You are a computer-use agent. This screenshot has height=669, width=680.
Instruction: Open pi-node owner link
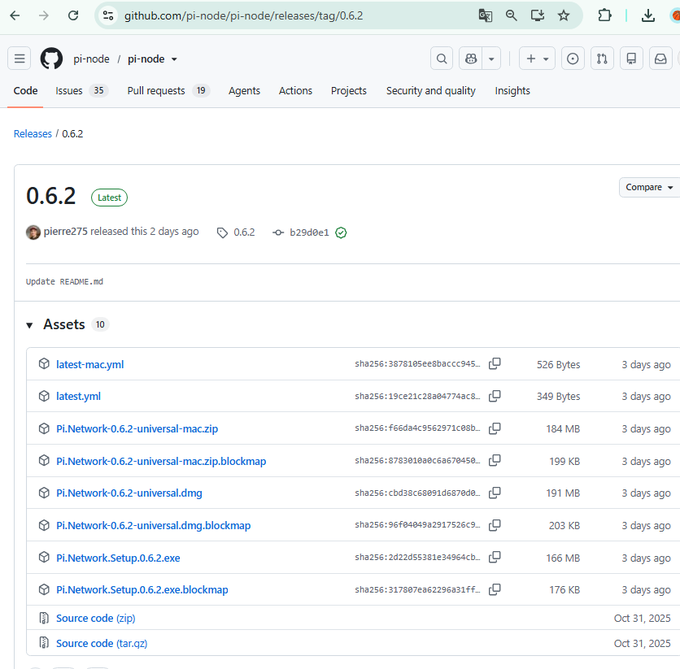[91, 59]
